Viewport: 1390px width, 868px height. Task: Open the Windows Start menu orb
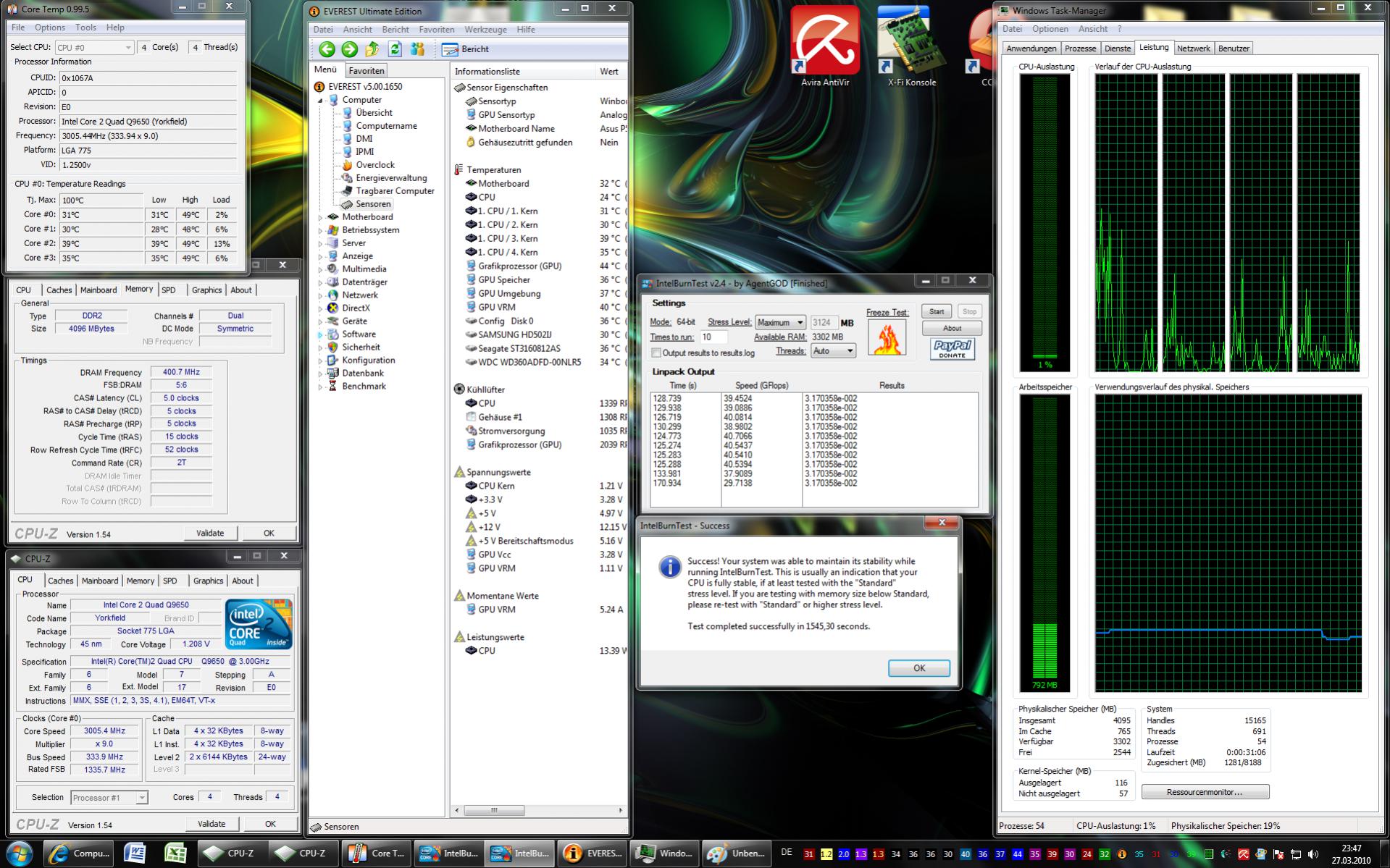tap(20, 853)
